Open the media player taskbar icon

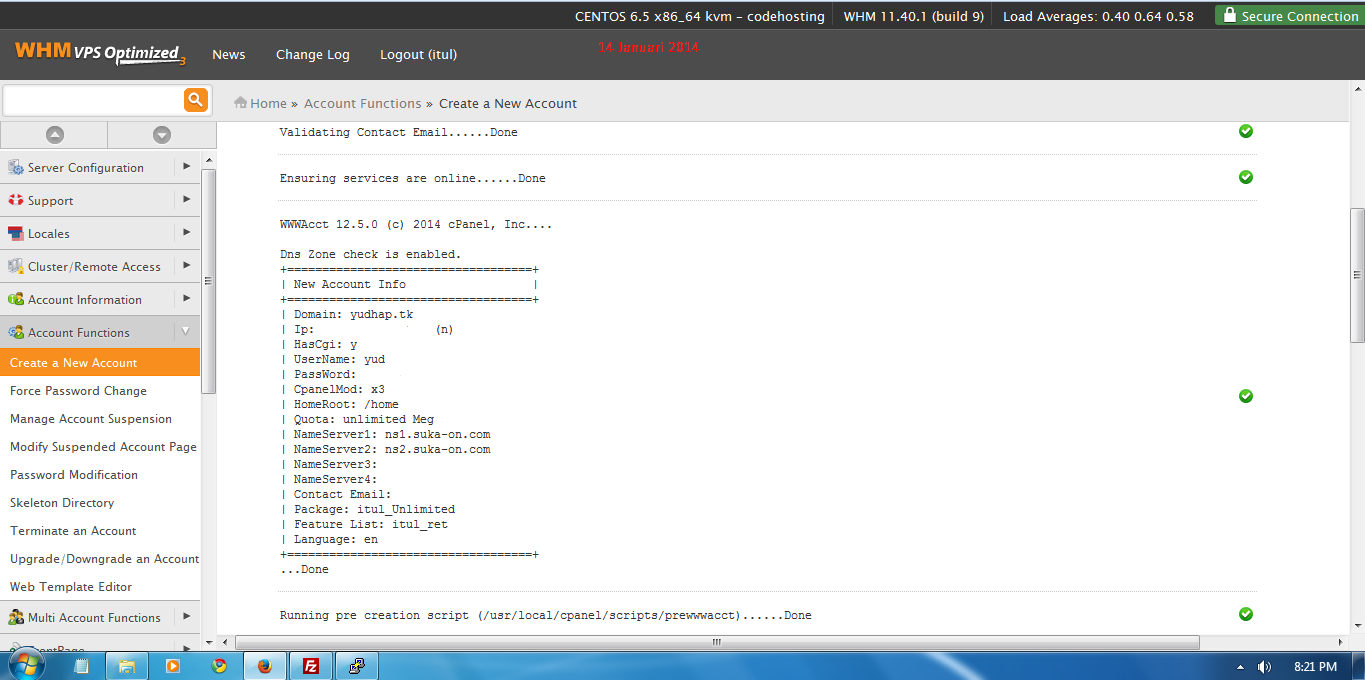173,666
